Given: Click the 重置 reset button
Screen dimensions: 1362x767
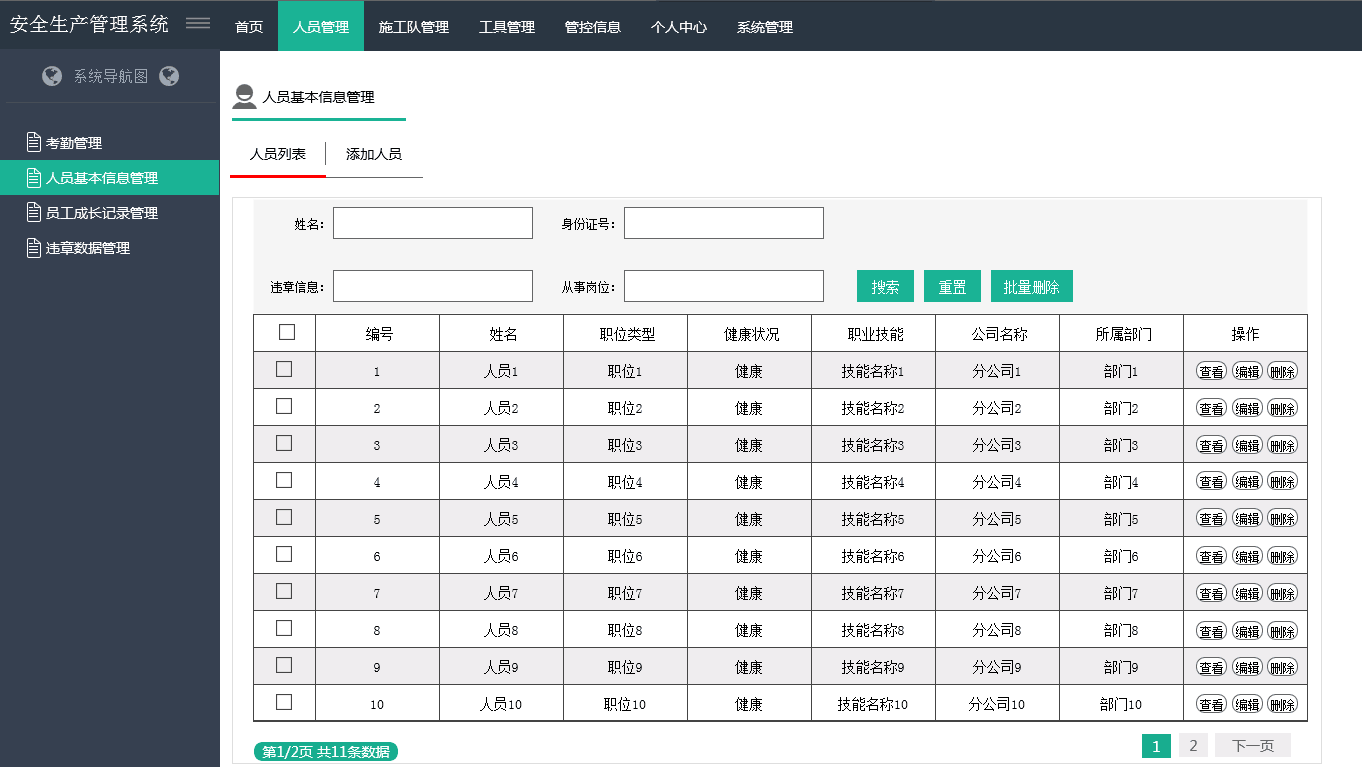Looking at the screenshot, I should point(952,286).
